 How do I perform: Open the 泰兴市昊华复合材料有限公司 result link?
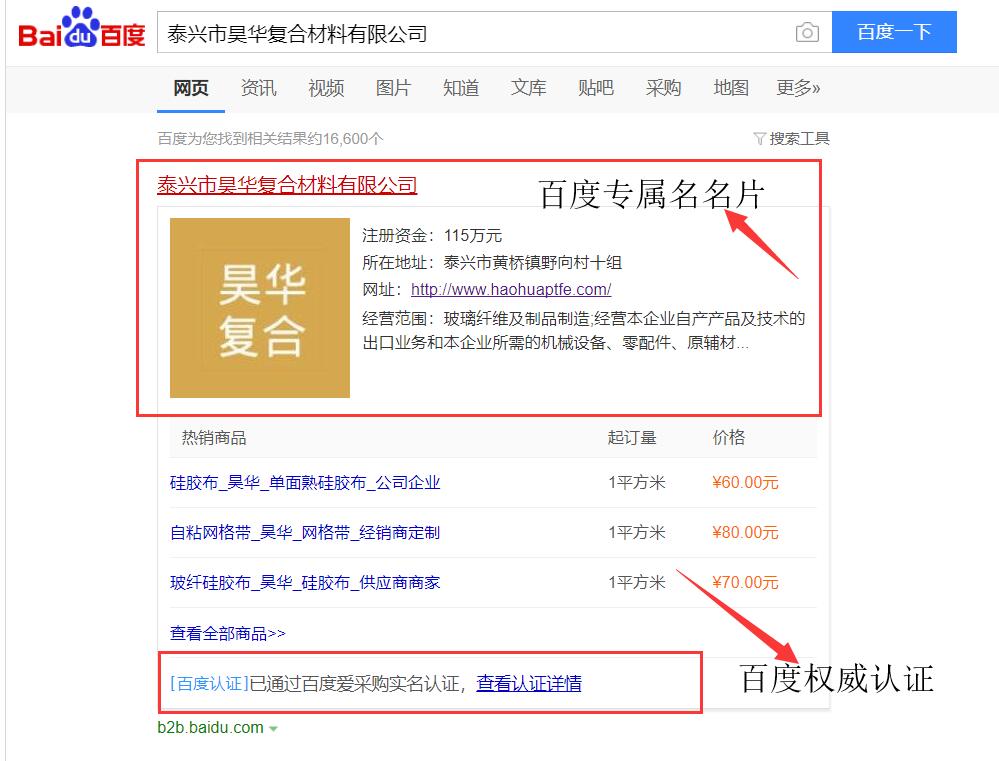285,186
